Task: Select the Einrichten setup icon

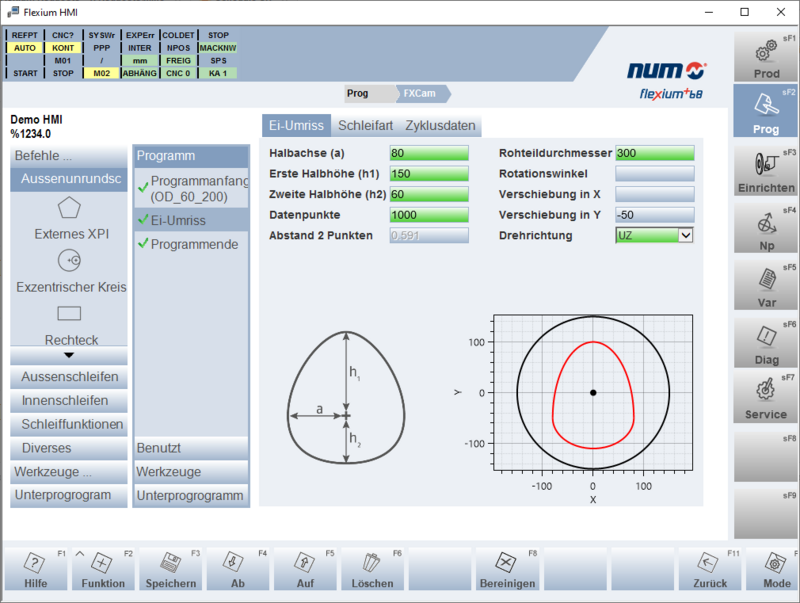Action: [x=765, y=170]
